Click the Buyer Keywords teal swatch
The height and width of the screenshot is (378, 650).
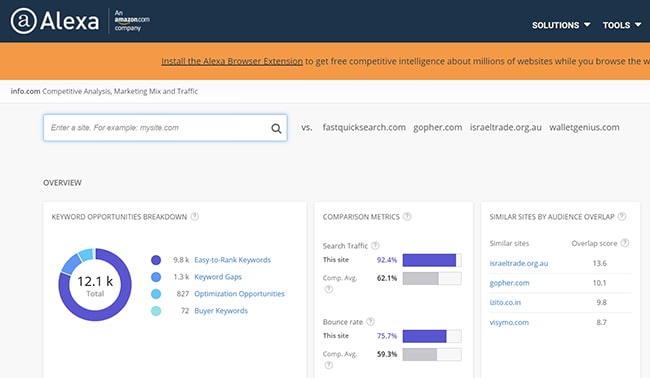(x=156, y=311)
